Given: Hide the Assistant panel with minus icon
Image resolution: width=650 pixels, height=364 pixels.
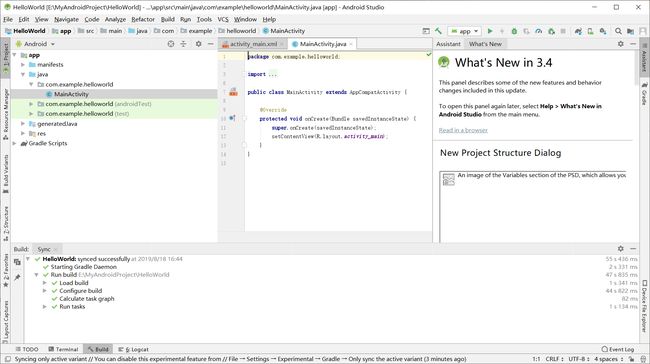Looking at the screenshot, I should pyautogui.click(x=633, y=44).
